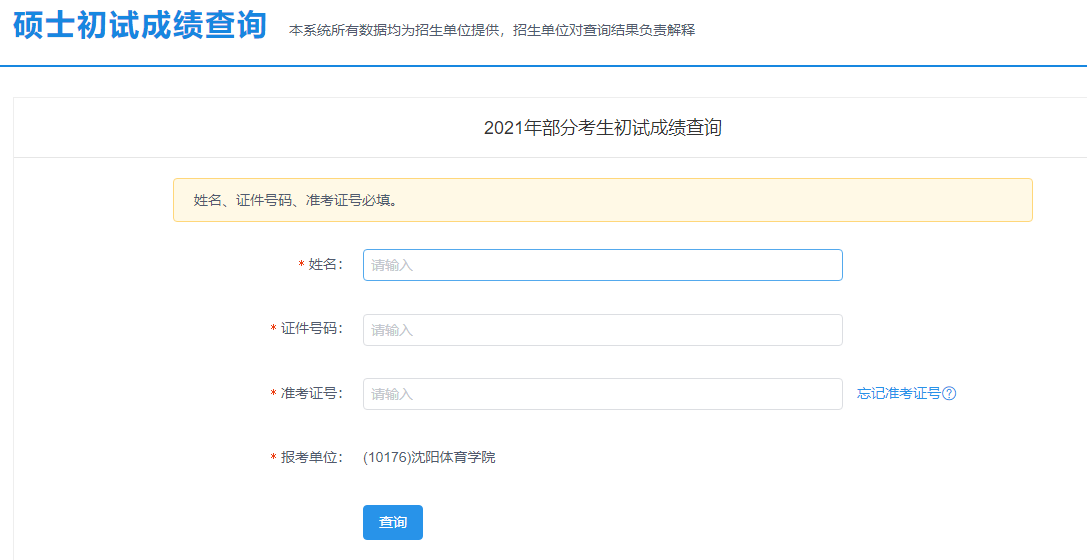
Task: Select the 准考证号 input field
Action: [602, 394]
